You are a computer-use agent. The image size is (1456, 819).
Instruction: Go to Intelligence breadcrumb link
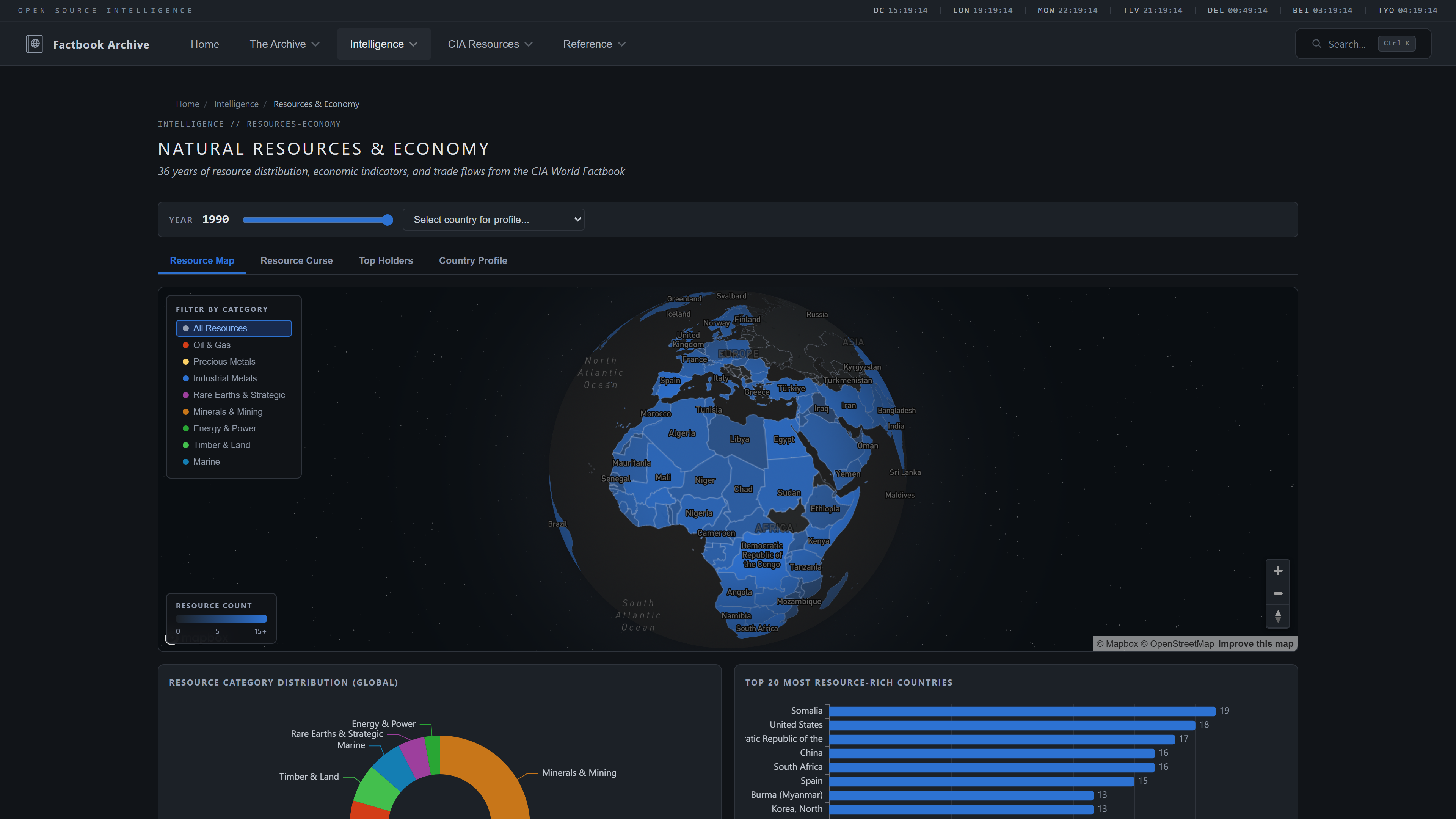click(x=236, y=104)
